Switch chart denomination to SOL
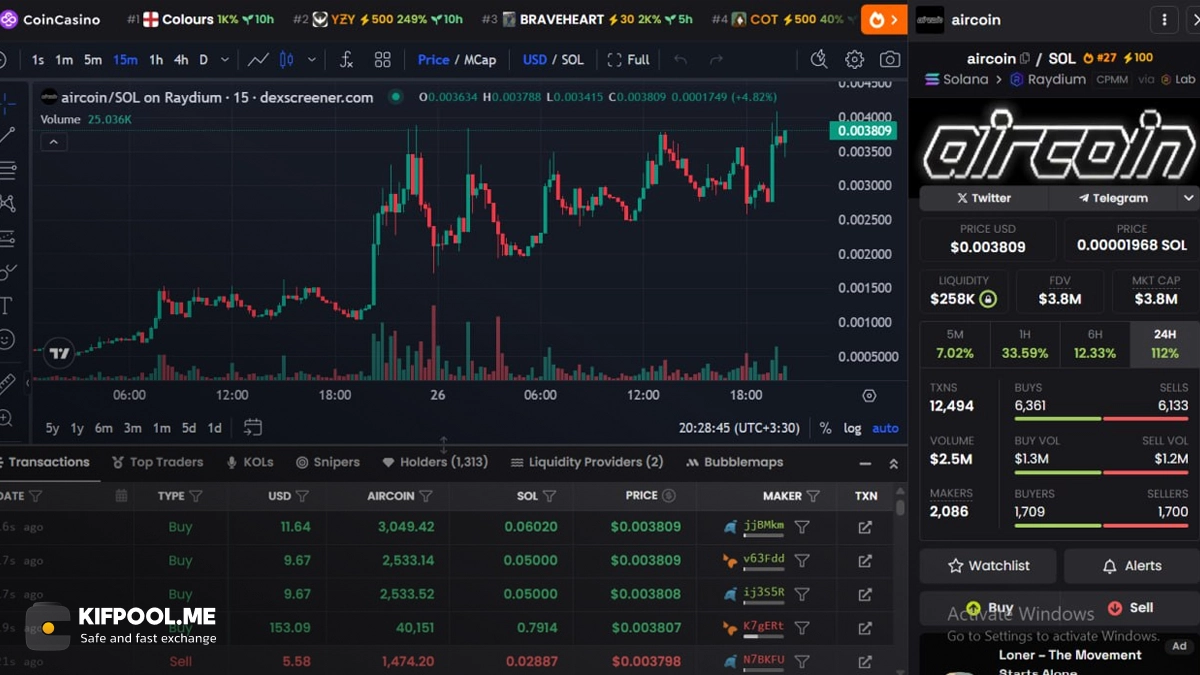 [x=573, y=60]
